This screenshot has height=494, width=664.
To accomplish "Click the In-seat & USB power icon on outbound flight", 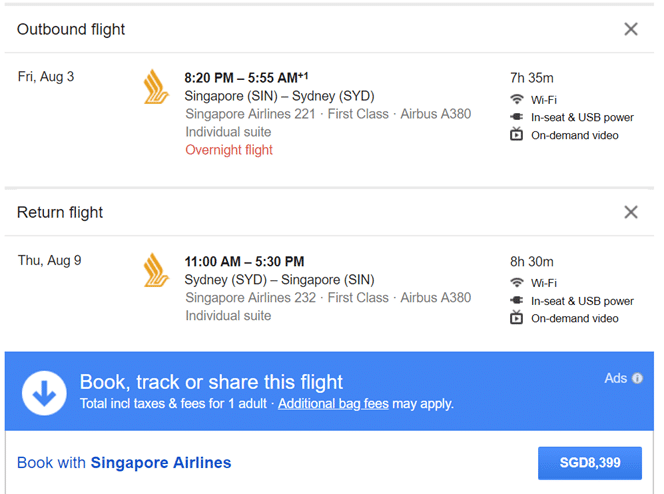I will coord(516,117).
